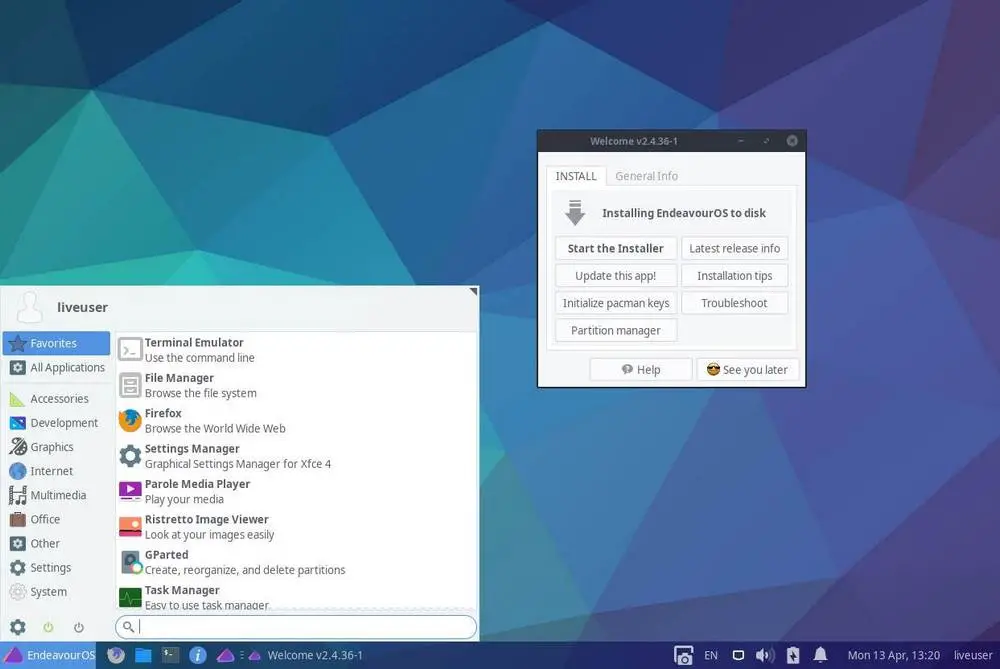Click the EN keyboard layout indicator
Screen dimensions: 1000x669
coord(710,656)
